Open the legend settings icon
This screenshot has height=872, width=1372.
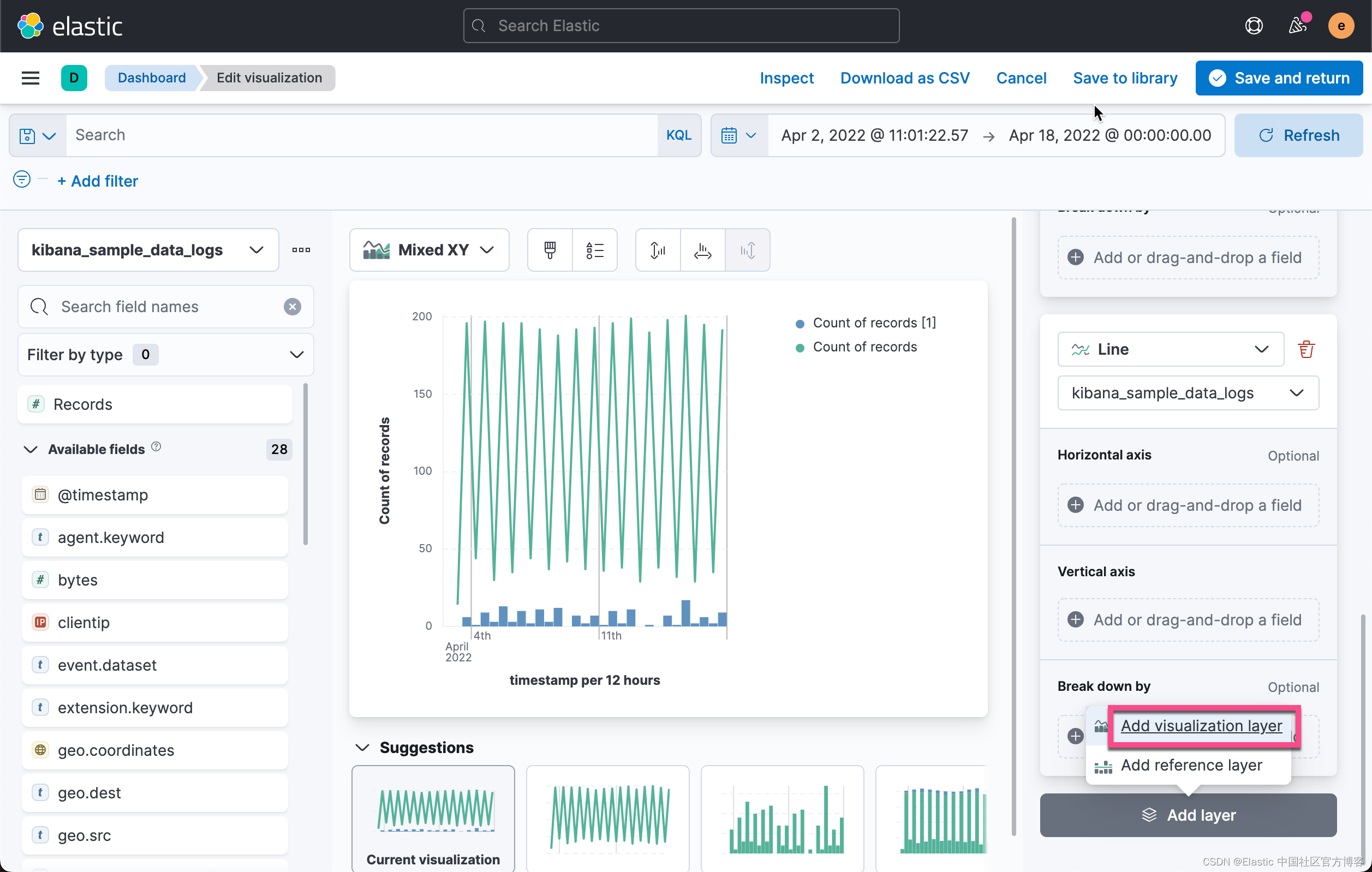pyautogui.click(x=594, y=250)
